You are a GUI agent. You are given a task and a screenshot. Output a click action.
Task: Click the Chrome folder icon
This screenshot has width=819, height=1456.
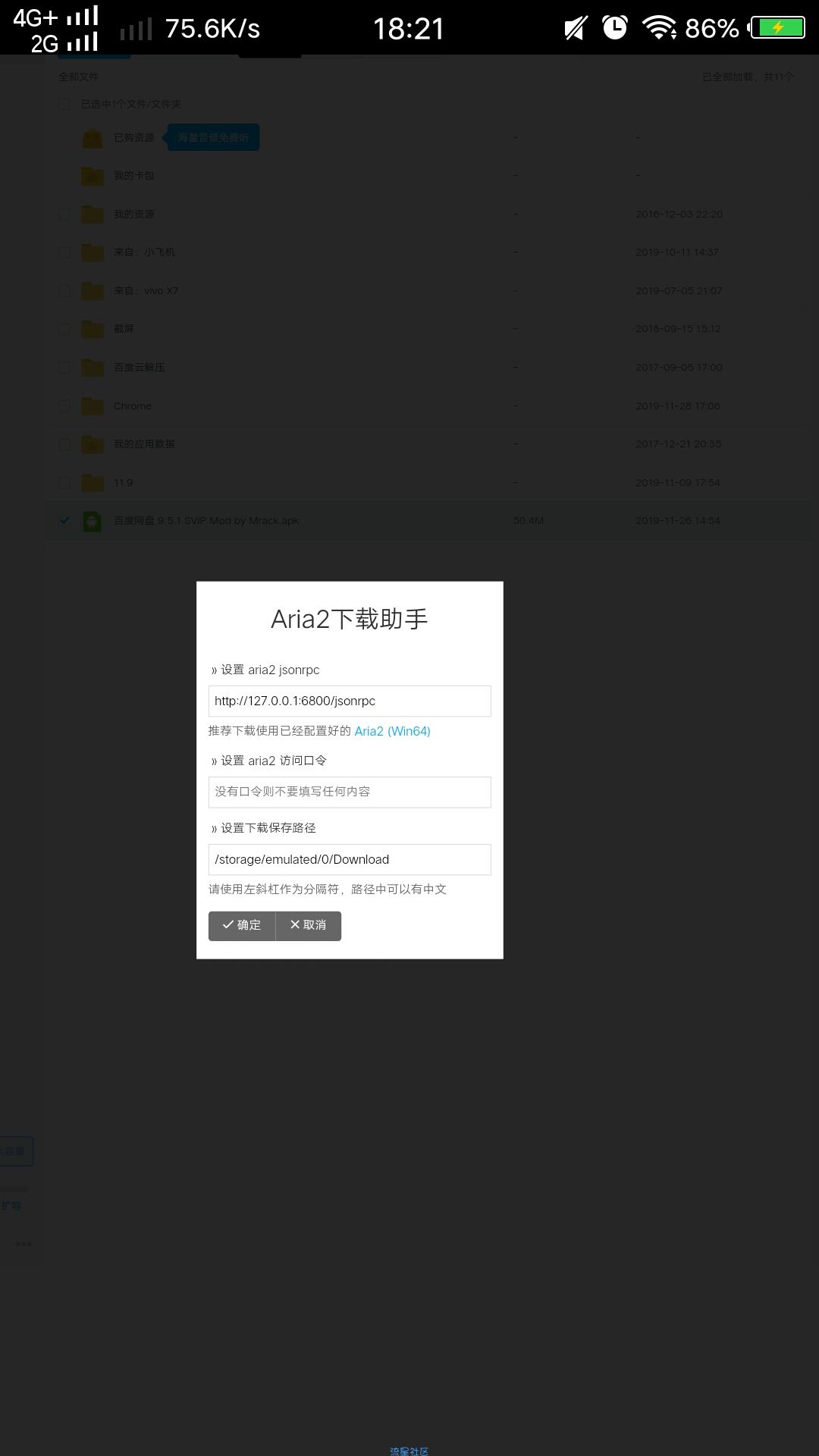[93, 406]
